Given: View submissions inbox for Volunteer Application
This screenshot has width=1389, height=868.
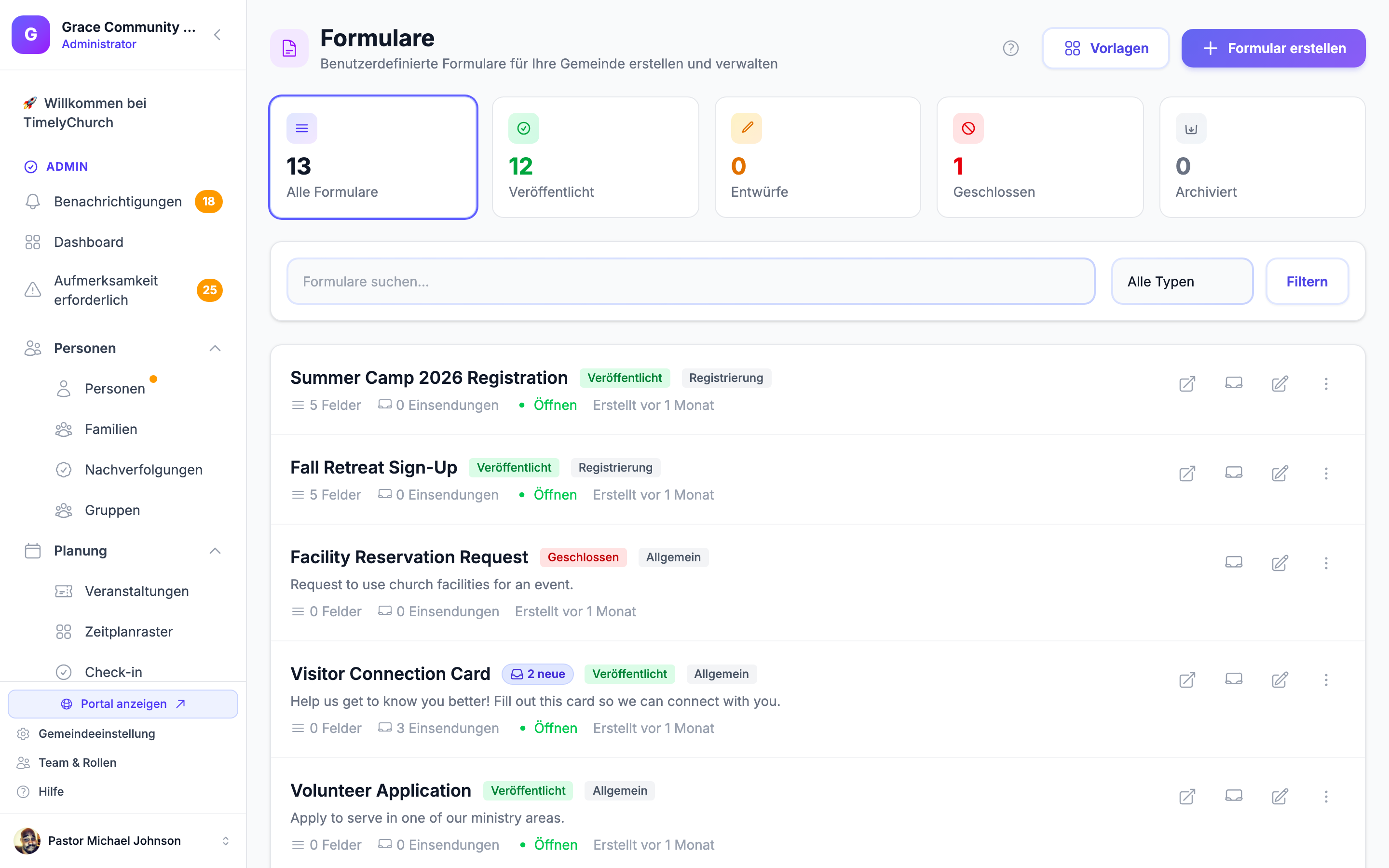Looking at the screenshot, I should point(1233,796).
